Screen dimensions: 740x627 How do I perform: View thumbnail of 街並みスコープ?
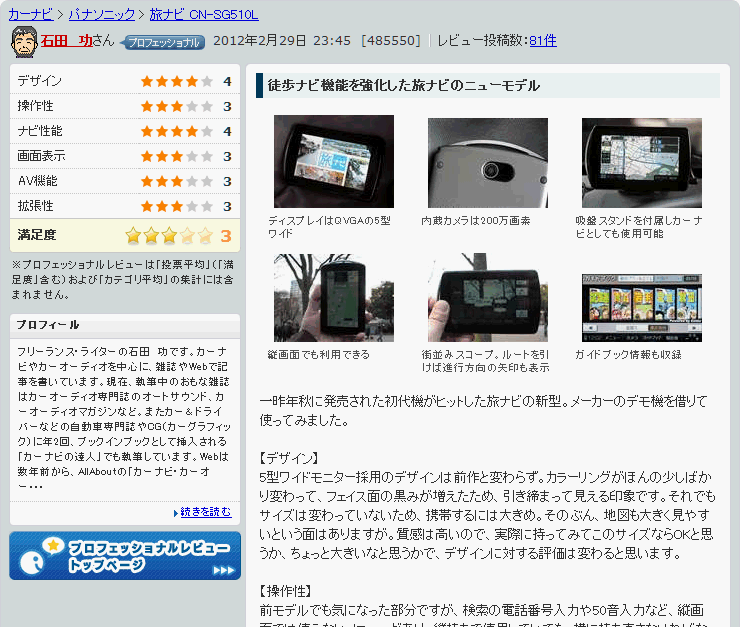coord(488,298)
